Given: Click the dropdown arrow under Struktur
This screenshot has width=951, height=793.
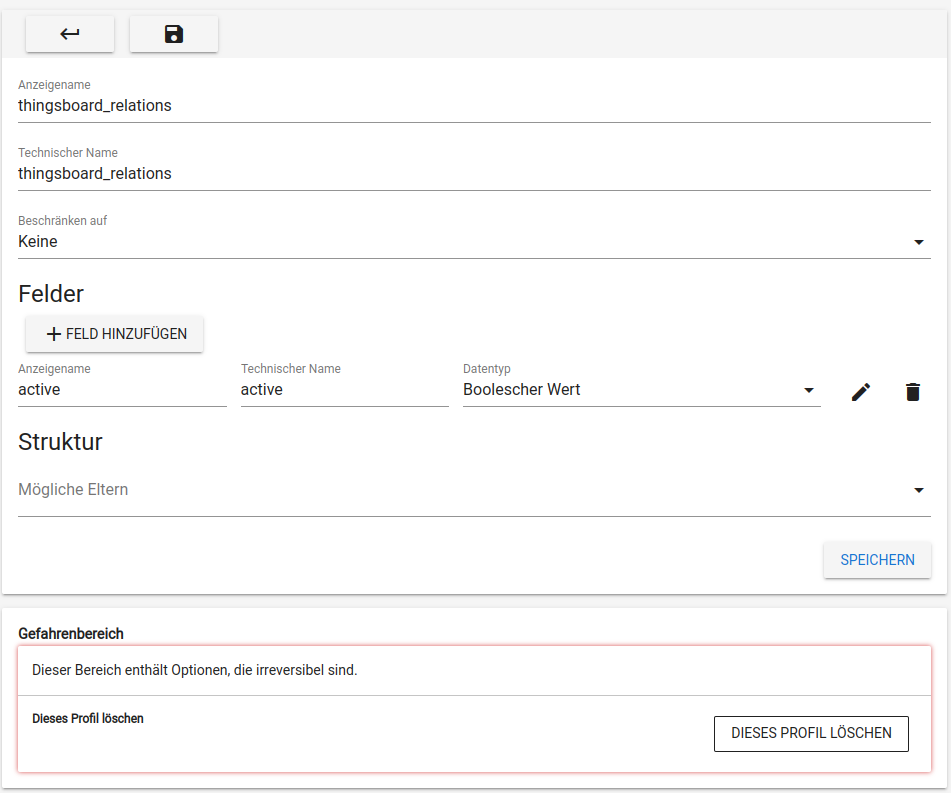Looking at the screenshot, I should pyautogui.click(x=918, y=490).
